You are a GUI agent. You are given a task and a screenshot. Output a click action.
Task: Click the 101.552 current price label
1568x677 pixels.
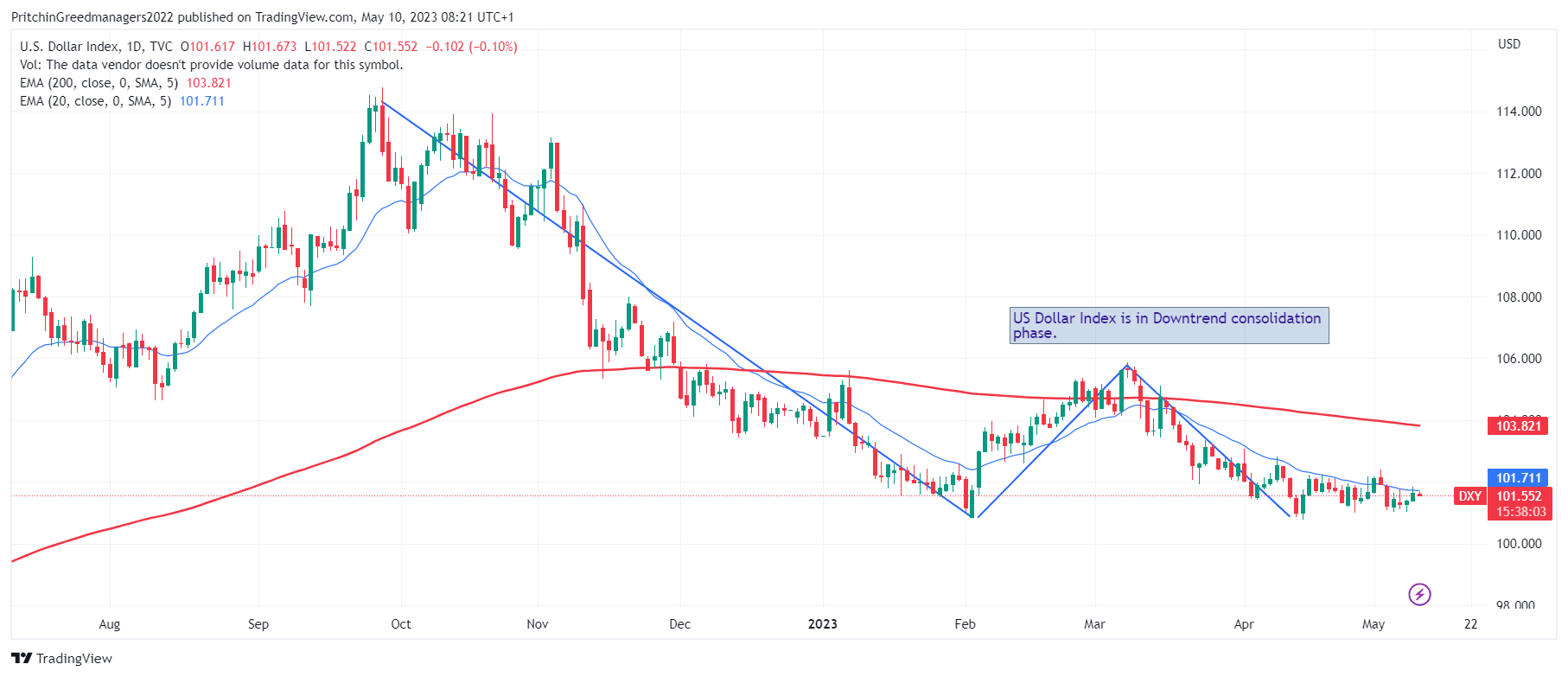(x=1519, y=496)
